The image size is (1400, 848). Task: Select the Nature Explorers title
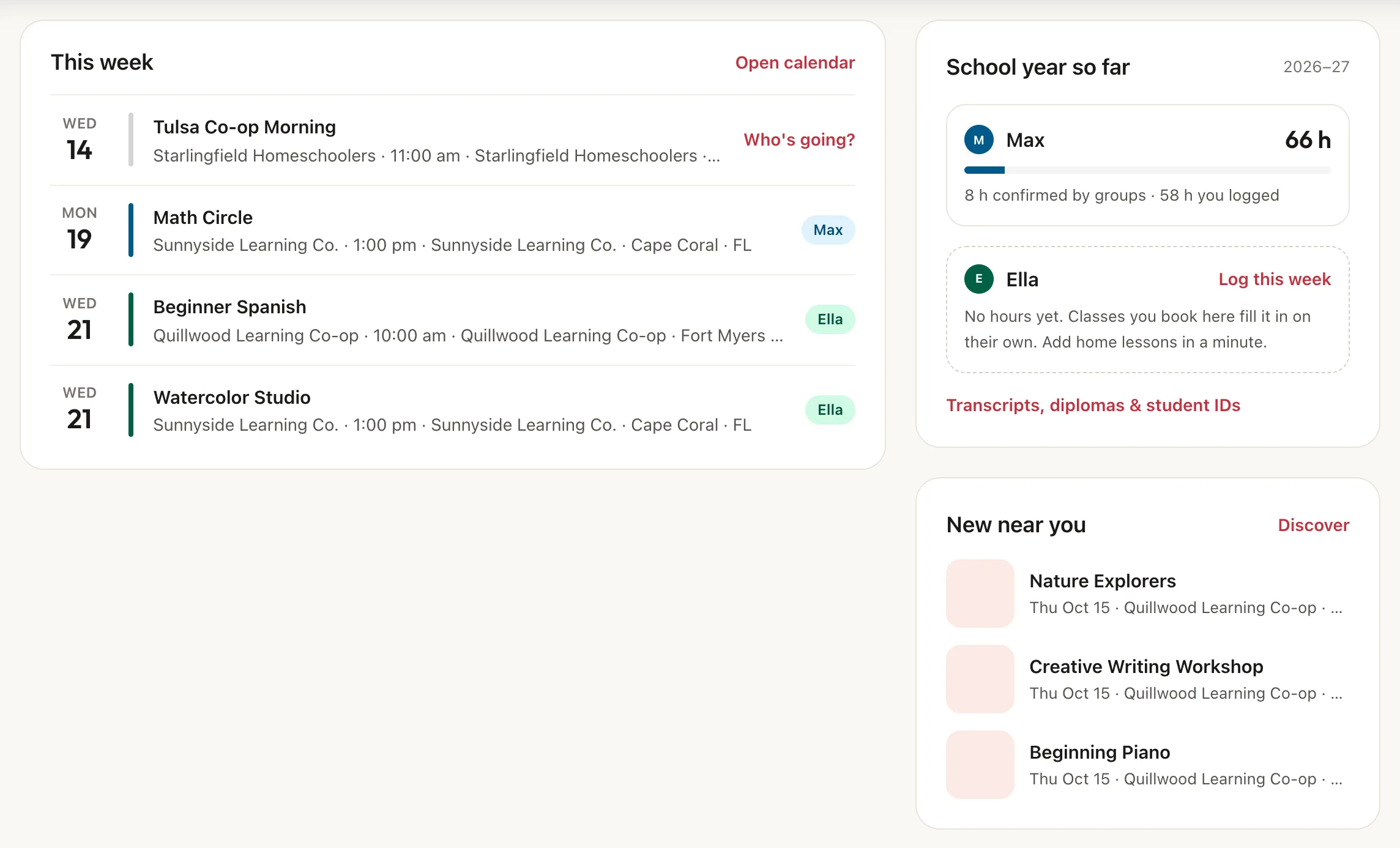coord(1103,581)
